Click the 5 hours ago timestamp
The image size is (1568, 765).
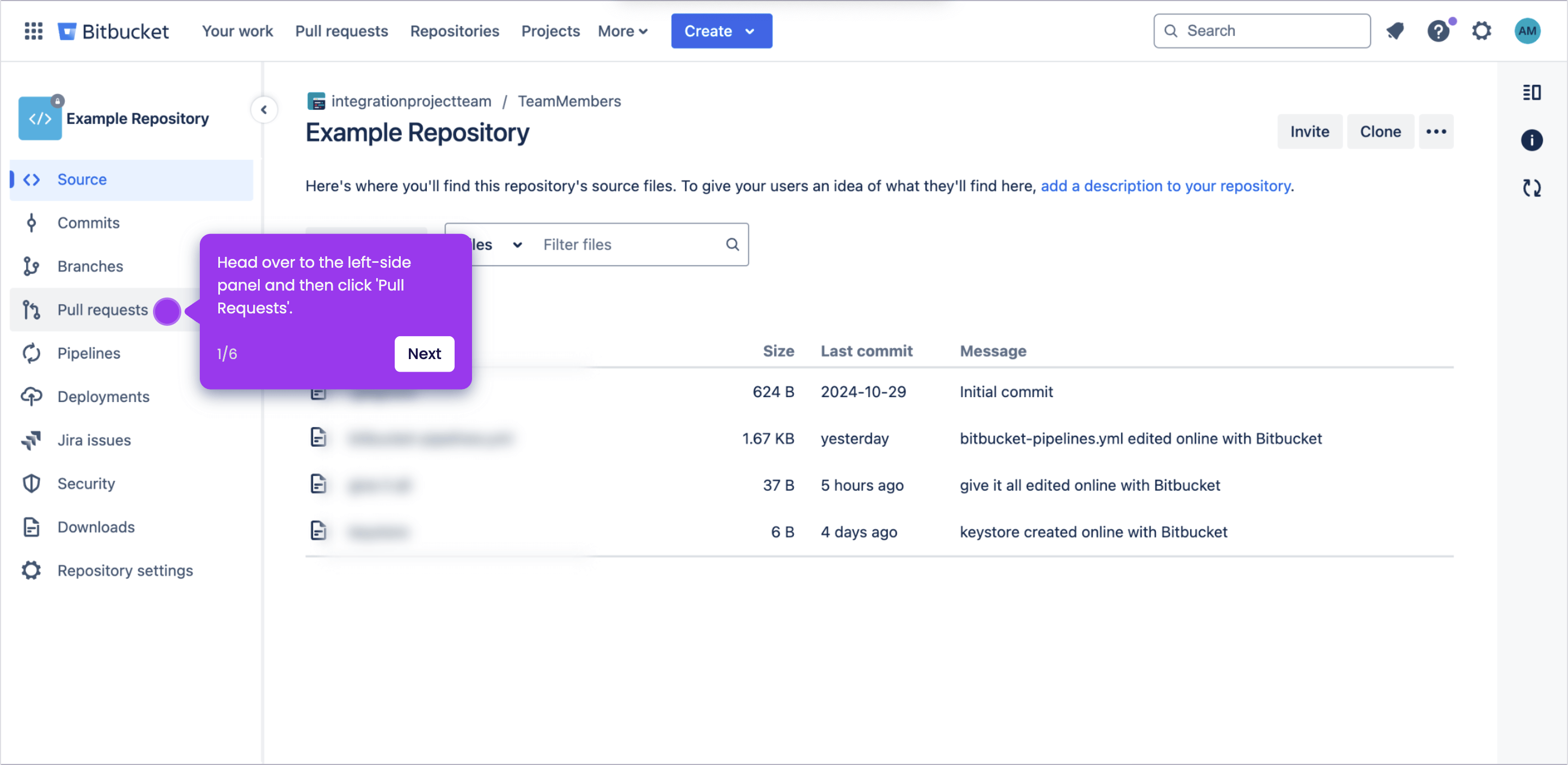tap(862, 485)
